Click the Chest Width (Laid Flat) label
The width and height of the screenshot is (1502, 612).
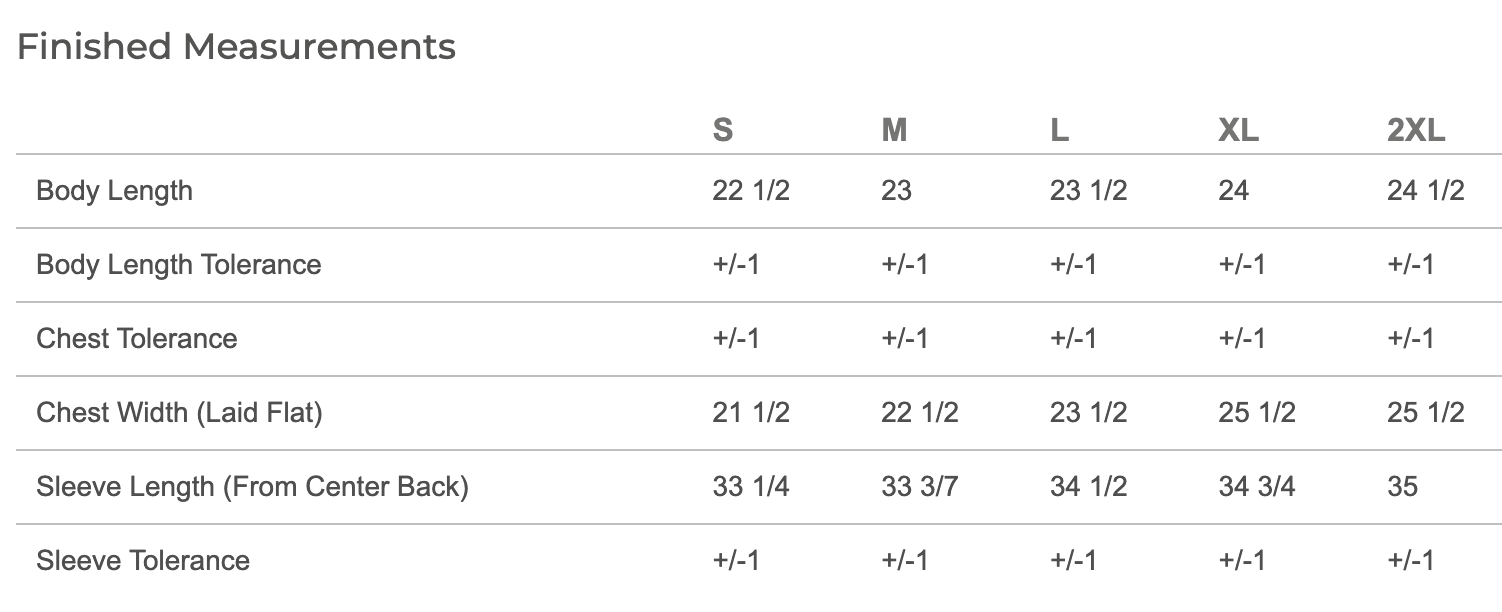click(179, 412)
